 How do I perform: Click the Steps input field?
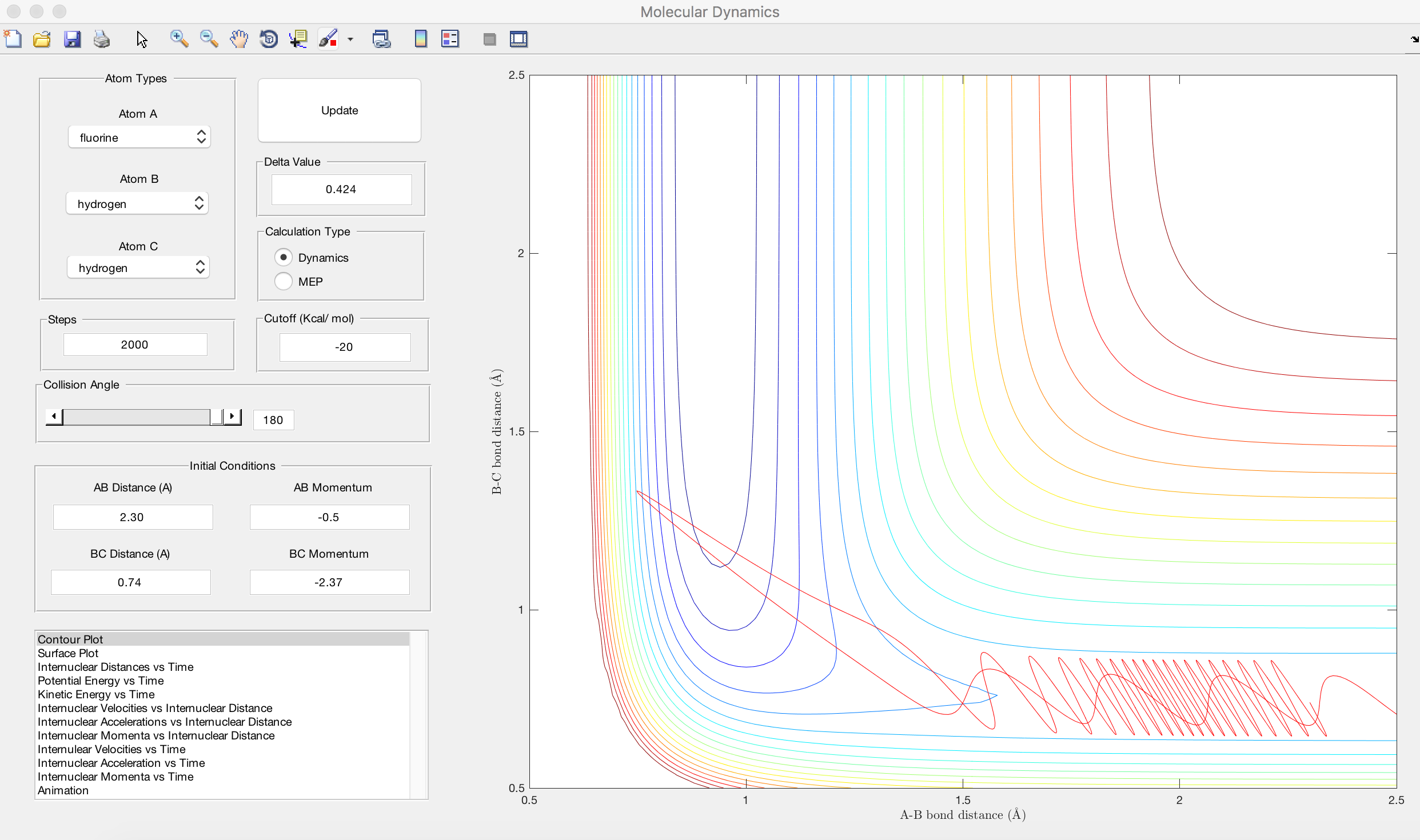pyautogui.click(x=135, y=345)
